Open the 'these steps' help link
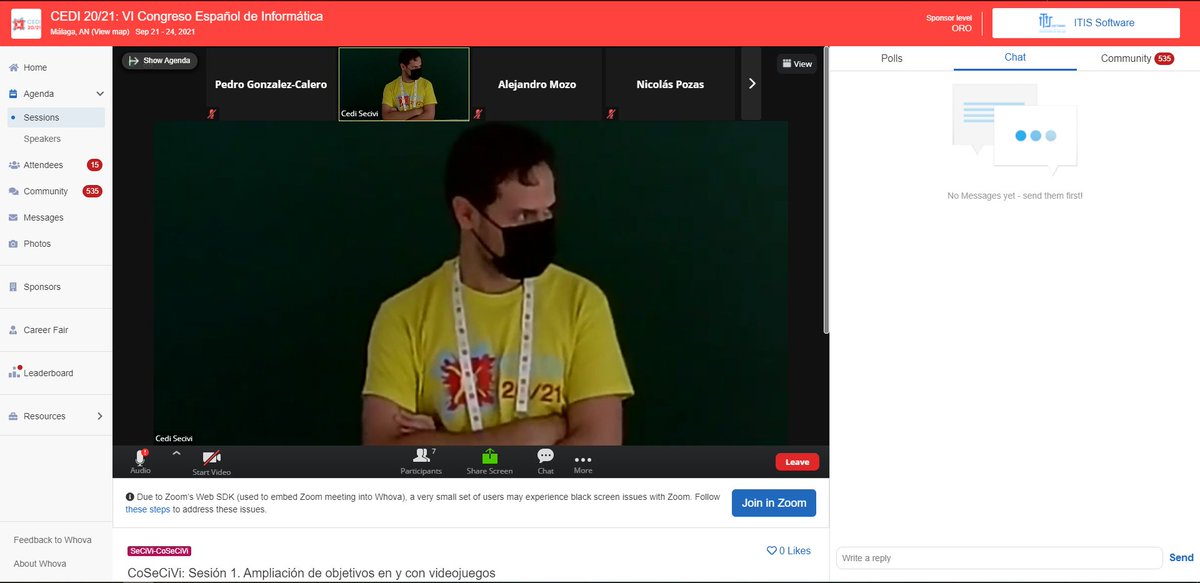 click(147, 509)
